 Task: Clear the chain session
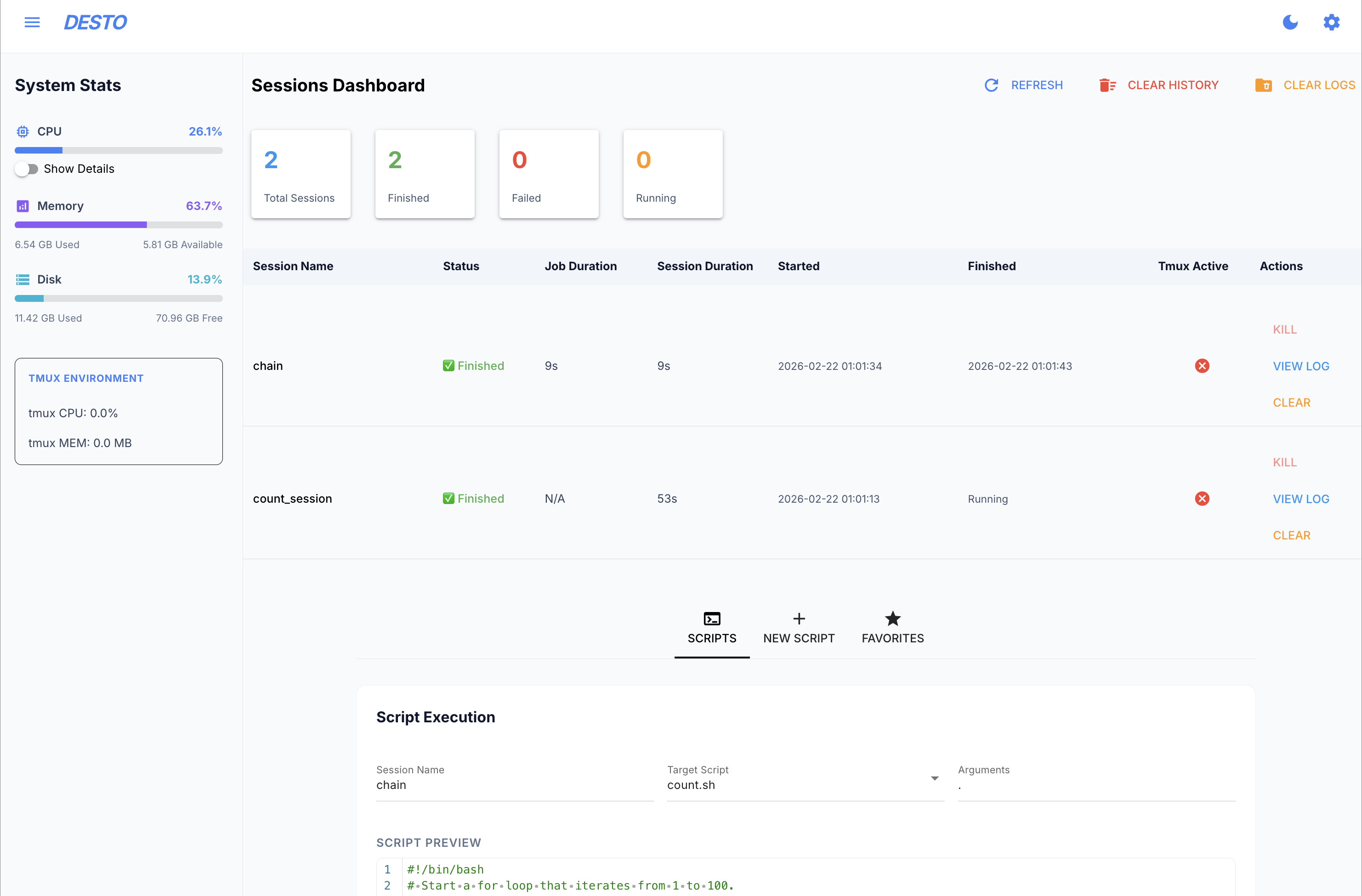[x=1291, y=403]
